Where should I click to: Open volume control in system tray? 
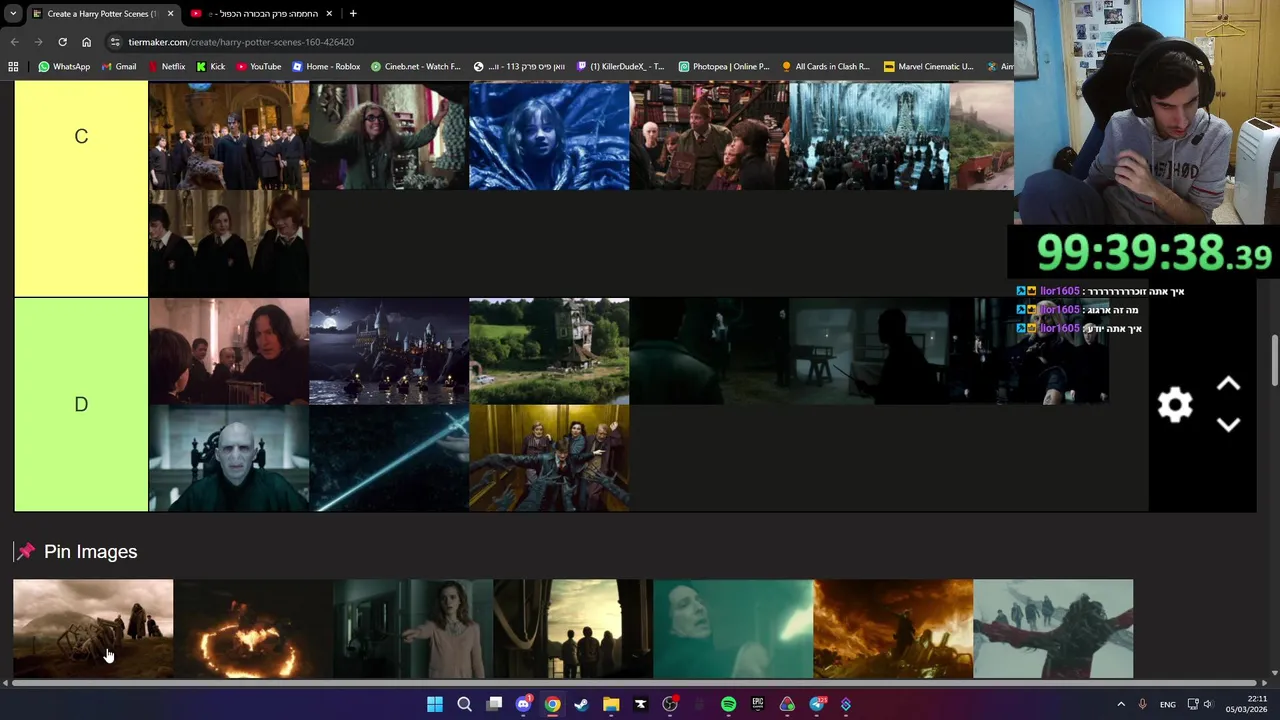pos(1208,704)
